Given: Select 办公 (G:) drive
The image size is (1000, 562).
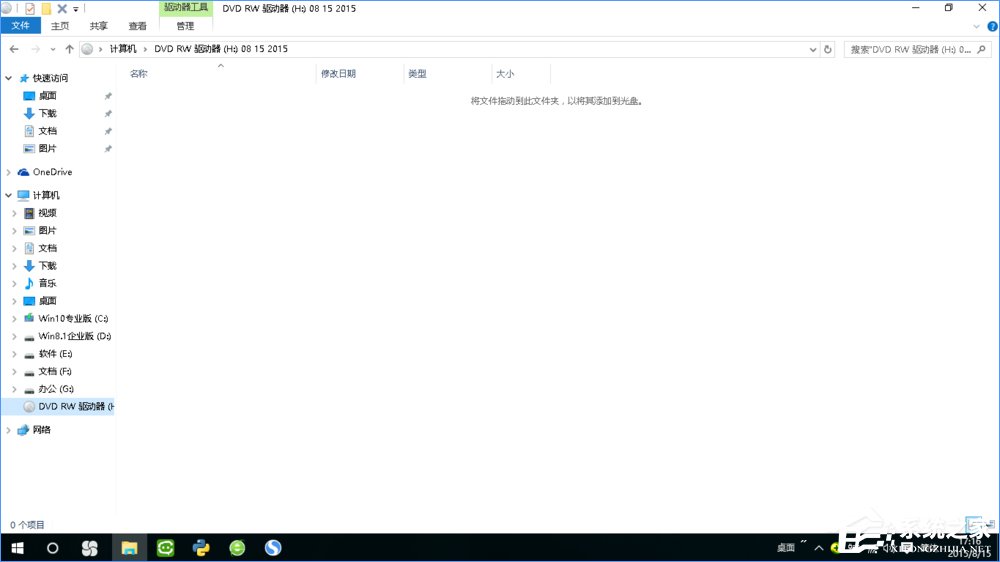Looking at the screenshot, I should click(55, 388).
